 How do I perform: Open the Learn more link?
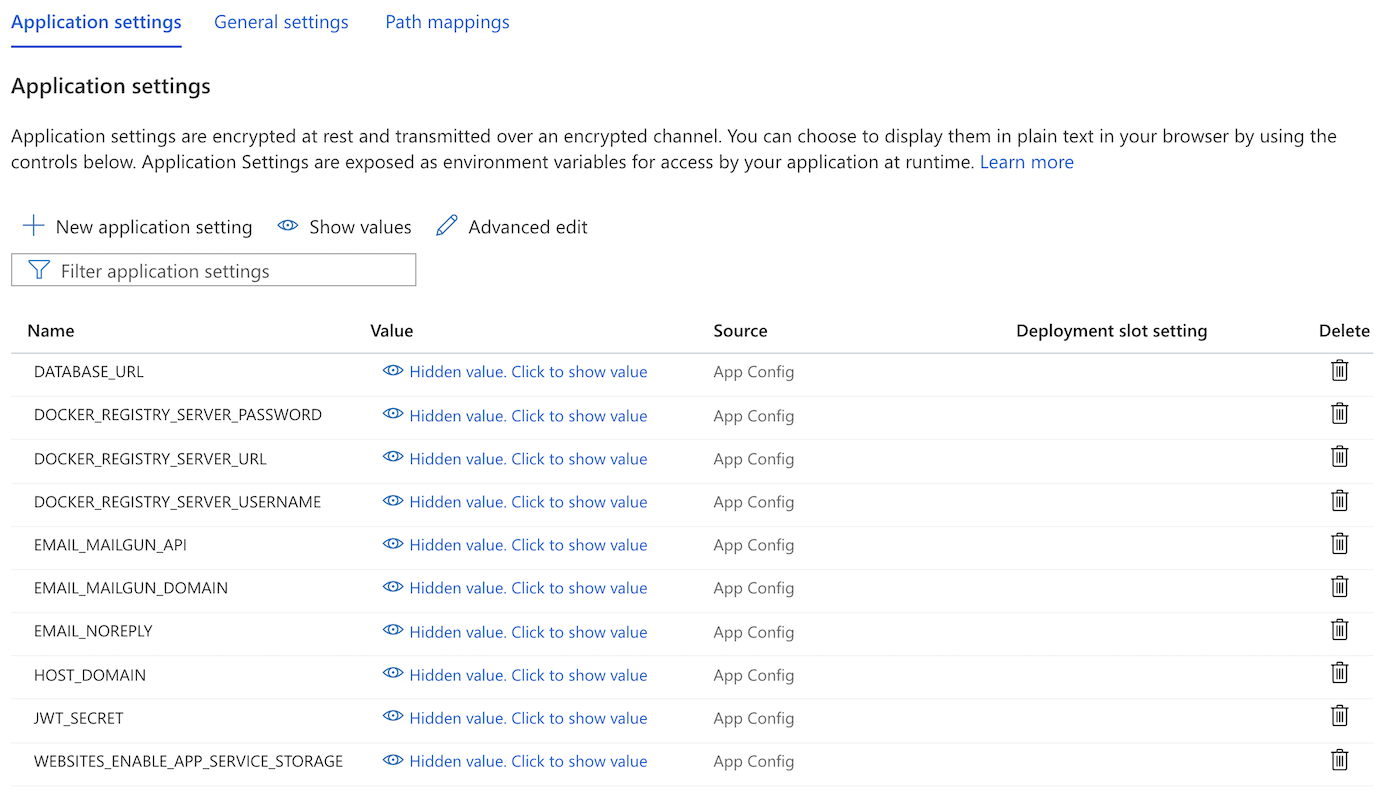(x=1026, y=162)
